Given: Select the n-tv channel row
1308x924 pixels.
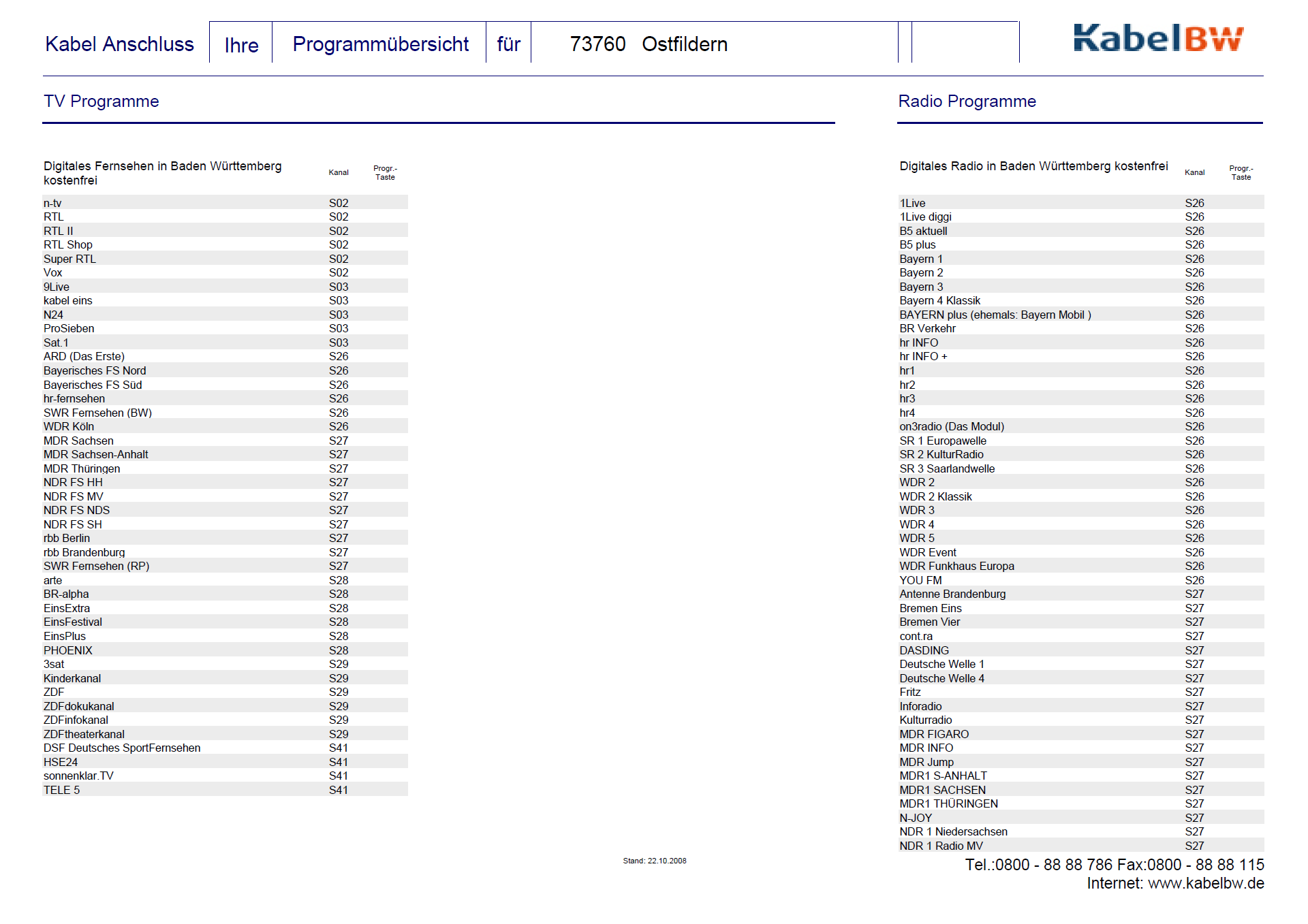Looking at the screenshot, I should [x=52, y=203].
